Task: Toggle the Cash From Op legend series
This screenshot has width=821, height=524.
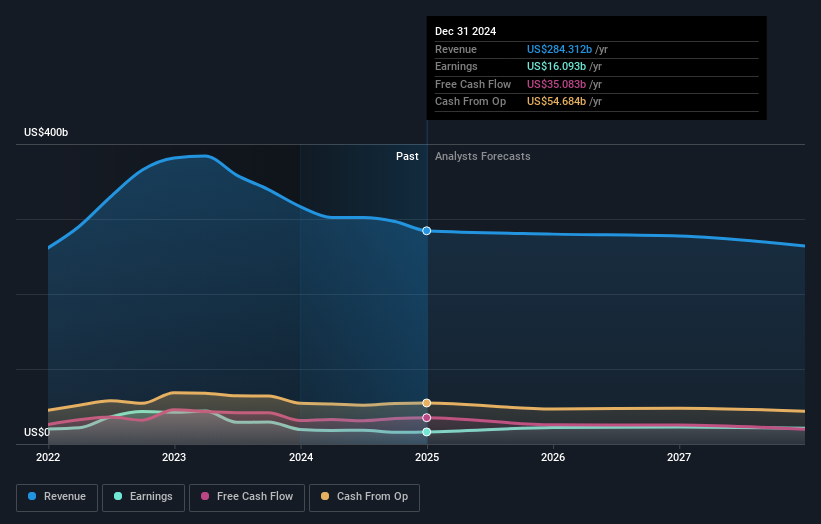Action: pyautogui.click(x=364, y=497)
